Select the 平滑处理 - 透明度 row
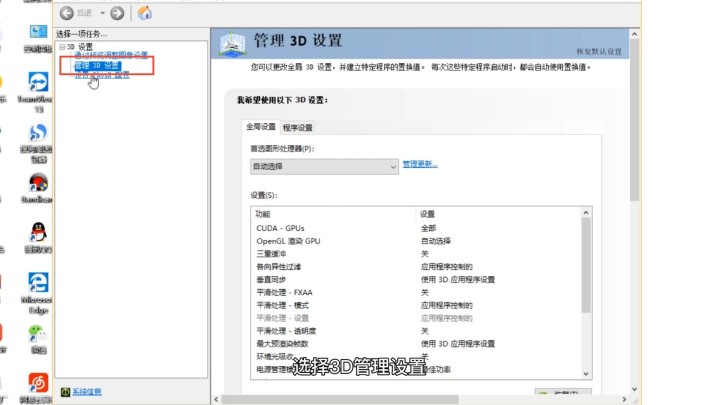The height and width of the screenshot is (405, 720). click(418, 331)
